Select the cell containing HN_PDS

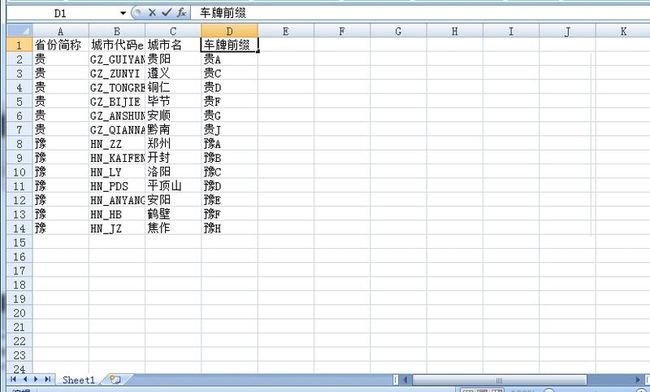[117, 186]
